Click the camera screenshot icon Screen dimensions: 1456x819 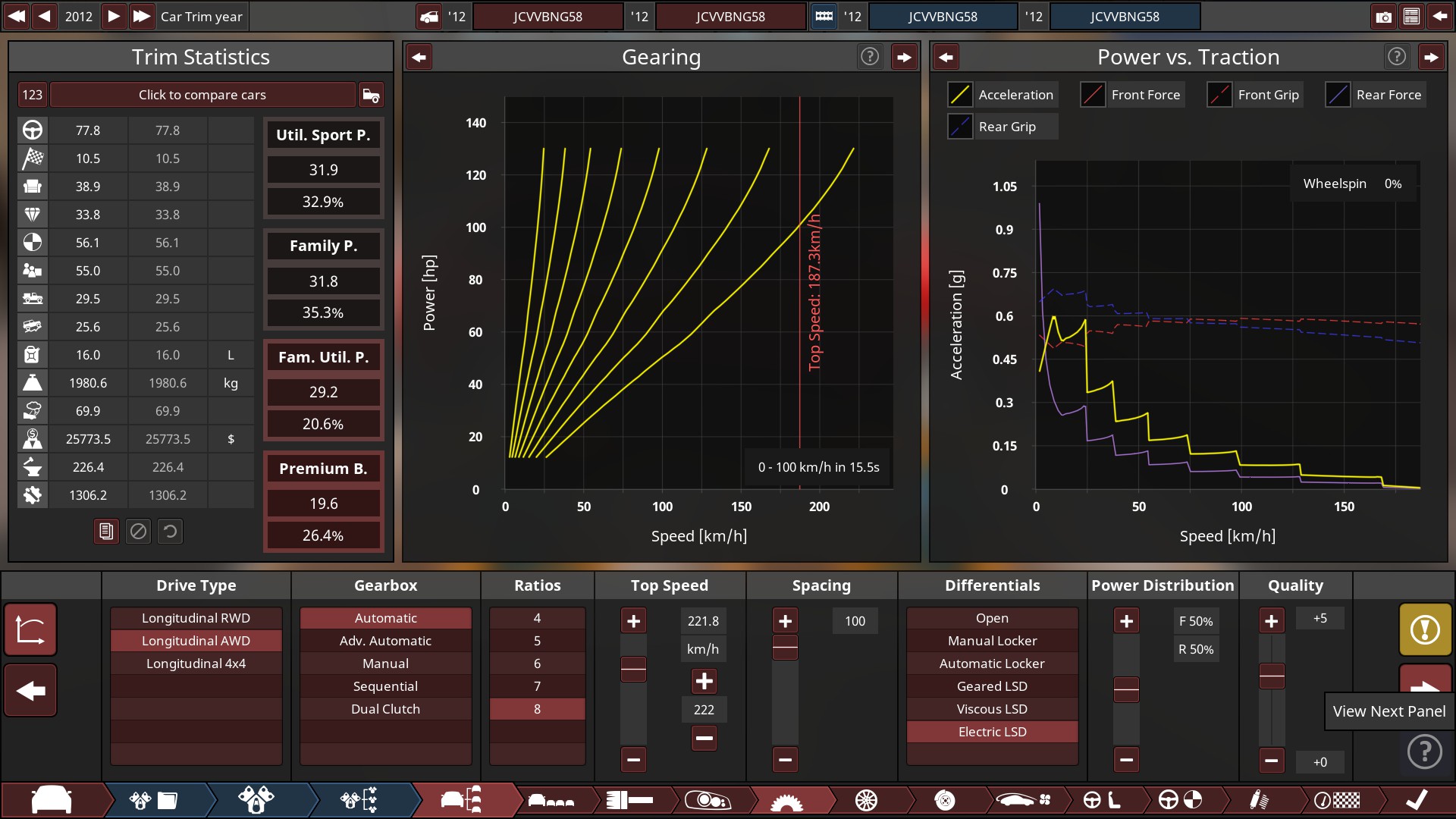1384,16
